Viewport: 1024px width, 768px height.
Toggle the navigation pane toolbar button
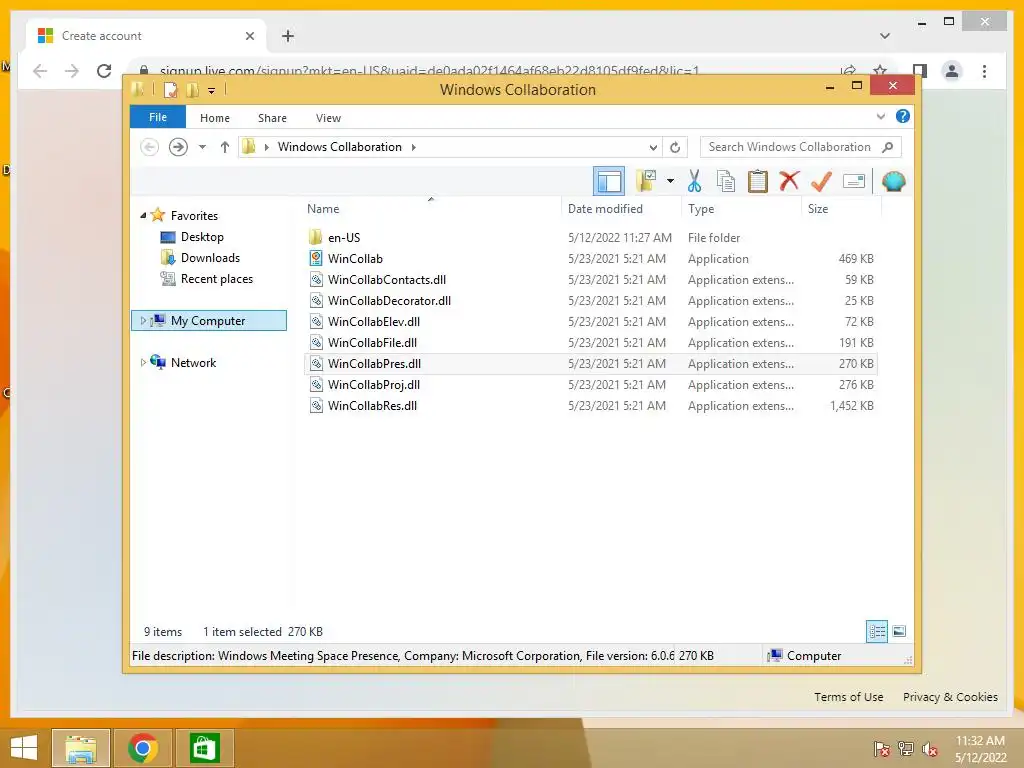click(x=609, y=181)
